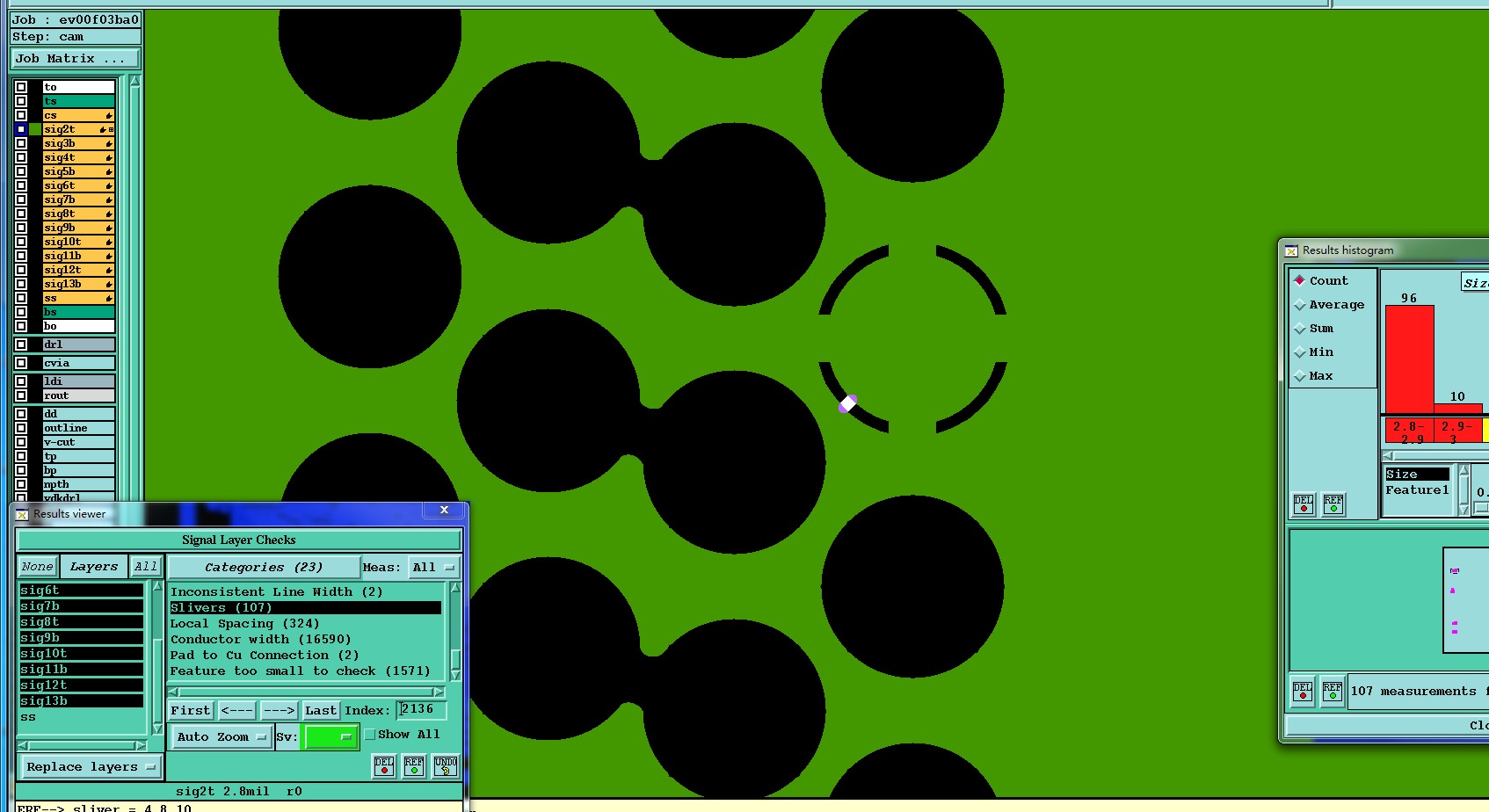
Task: Click the None layers button
Action: (x=38, y=567)
